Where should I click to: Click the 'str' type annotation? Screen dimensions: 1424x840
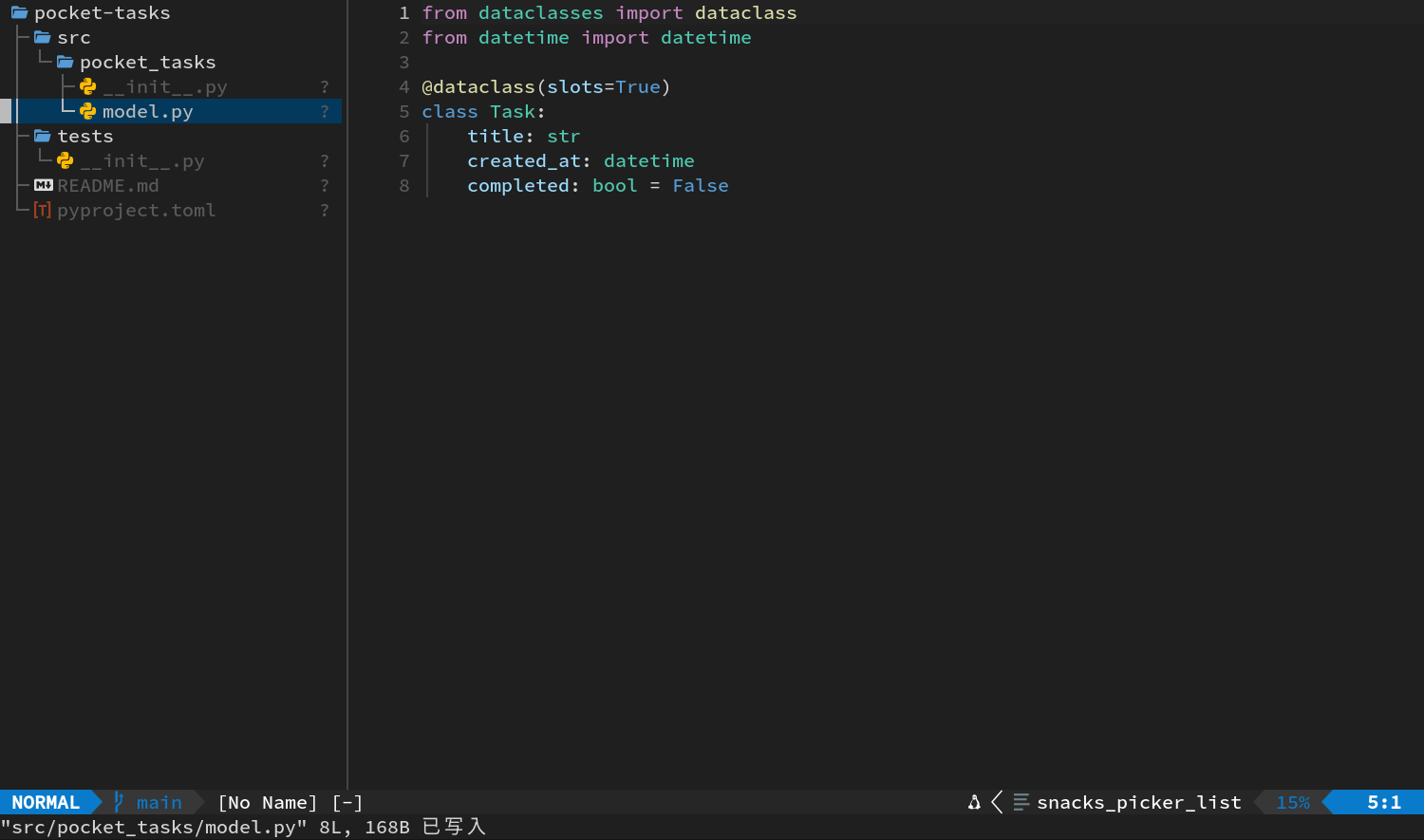click(x=564, y=137)
